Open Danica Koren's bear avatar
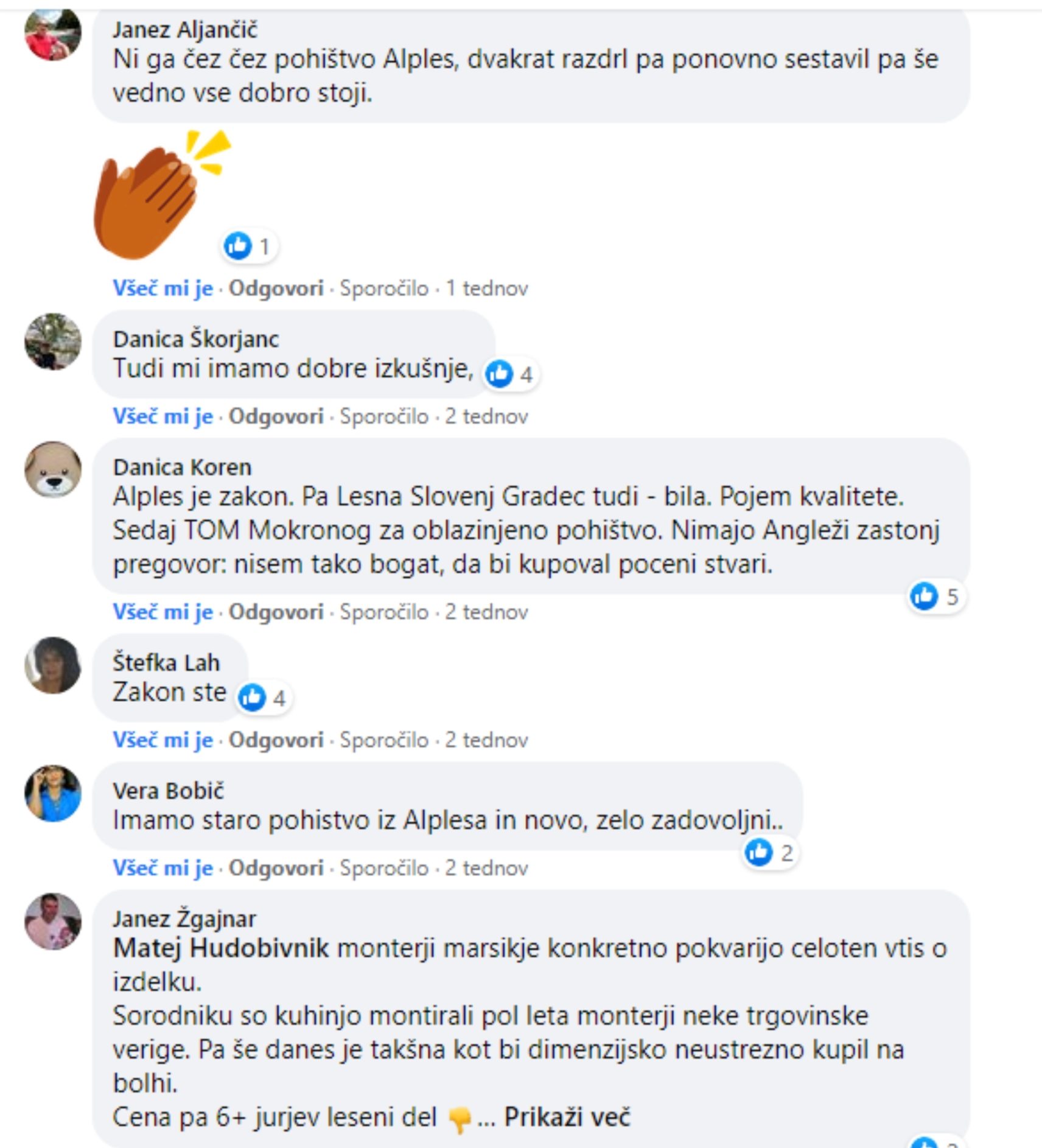 click(x=52, y=470)
